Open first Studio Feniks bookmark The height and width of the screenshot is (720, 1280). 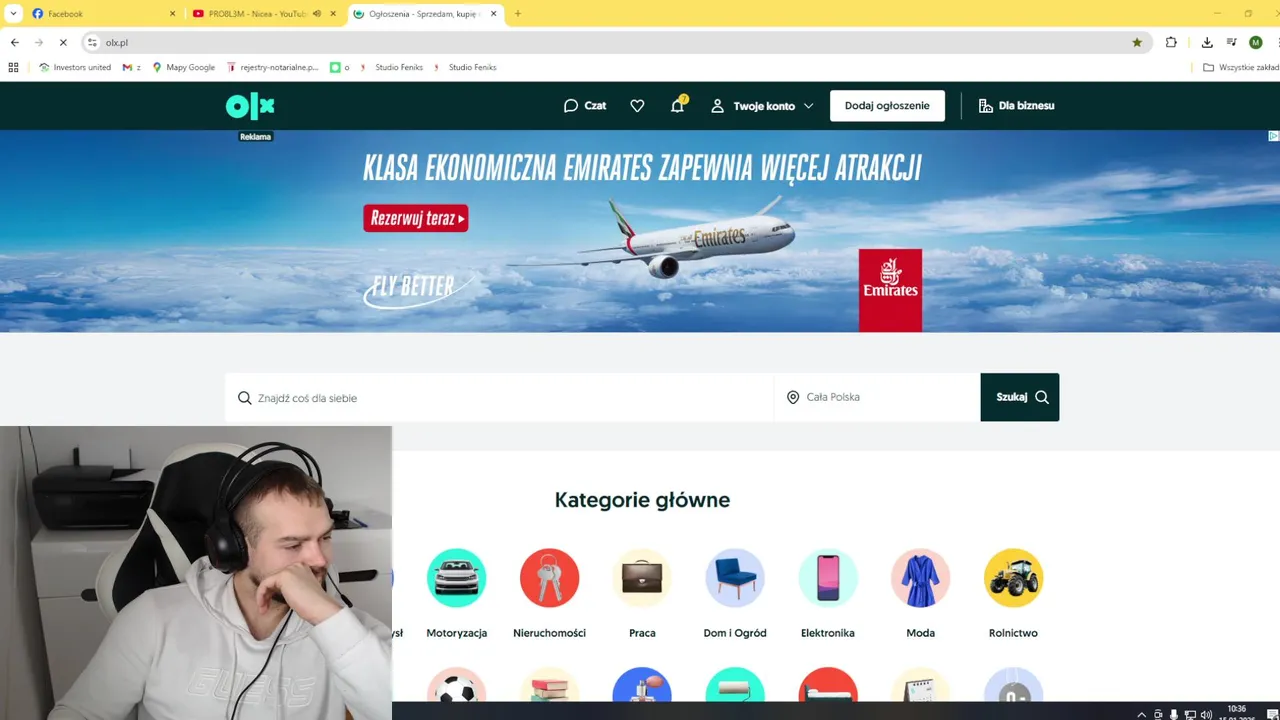pyautogui.click(x=391, y=67)
